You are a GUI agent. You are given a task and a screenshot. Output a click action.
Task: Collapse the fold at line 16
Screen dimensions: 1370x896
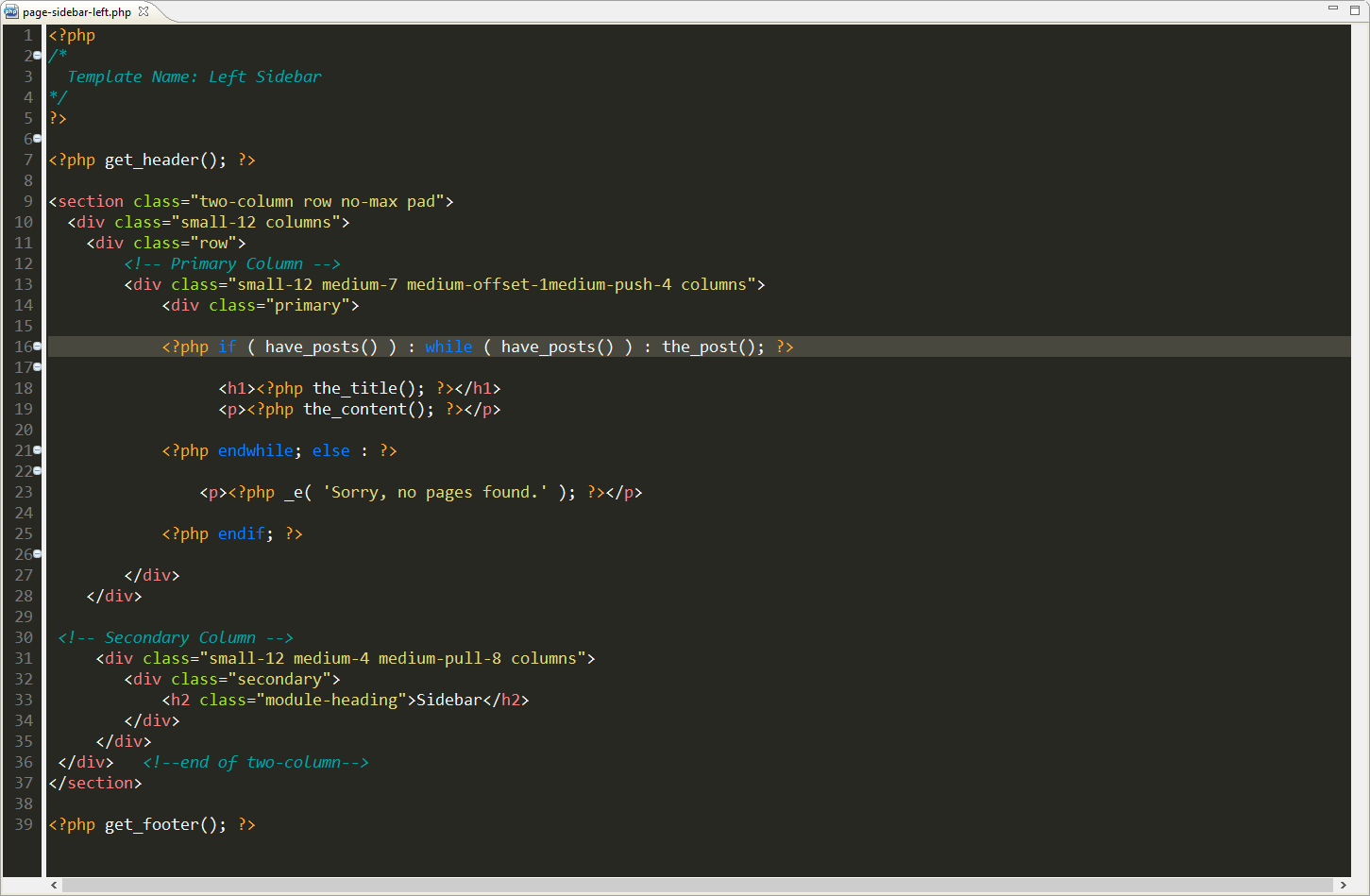[38, 347]
